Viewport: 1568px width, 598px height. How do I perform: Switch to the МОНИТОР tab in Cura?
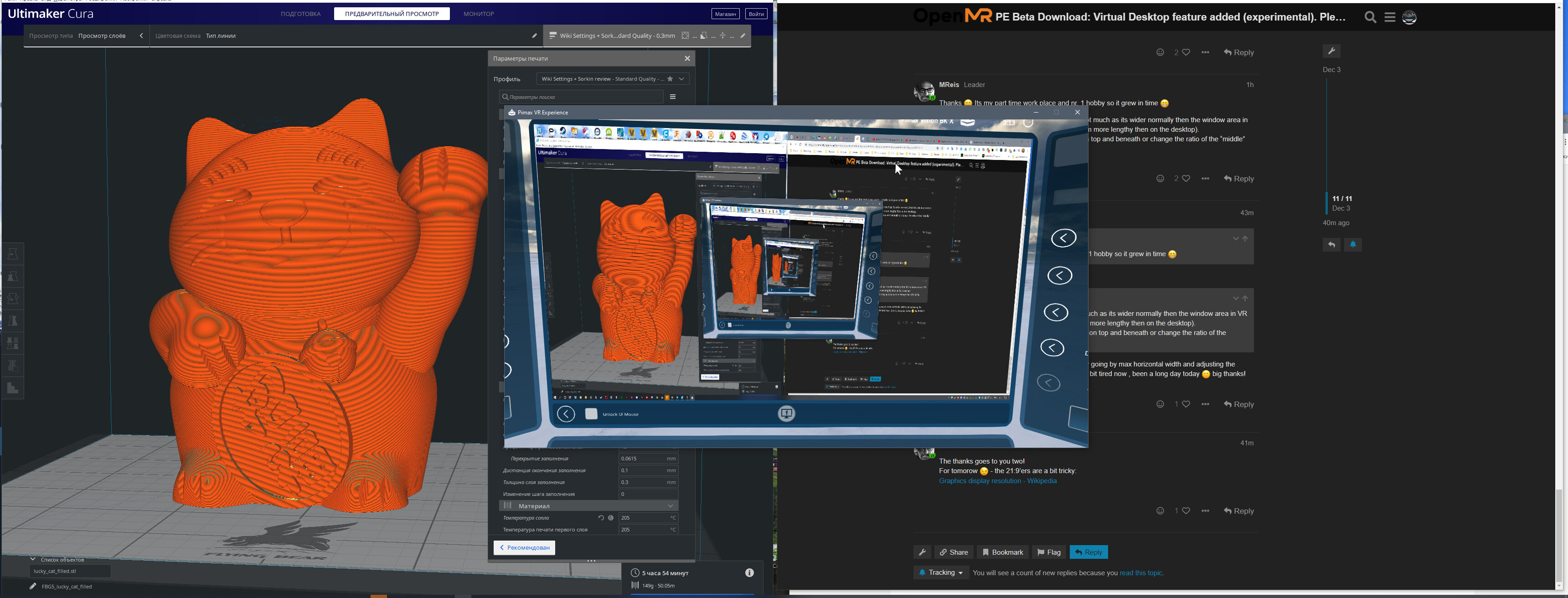(479, 13)
